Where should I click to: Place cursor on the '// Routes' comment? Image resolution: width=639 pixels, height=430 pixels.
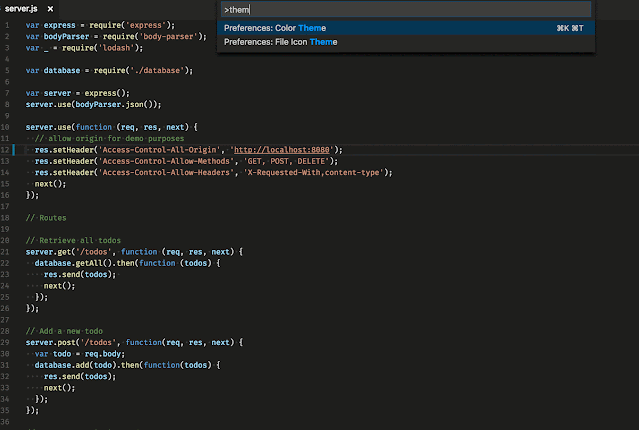point(46,218)
